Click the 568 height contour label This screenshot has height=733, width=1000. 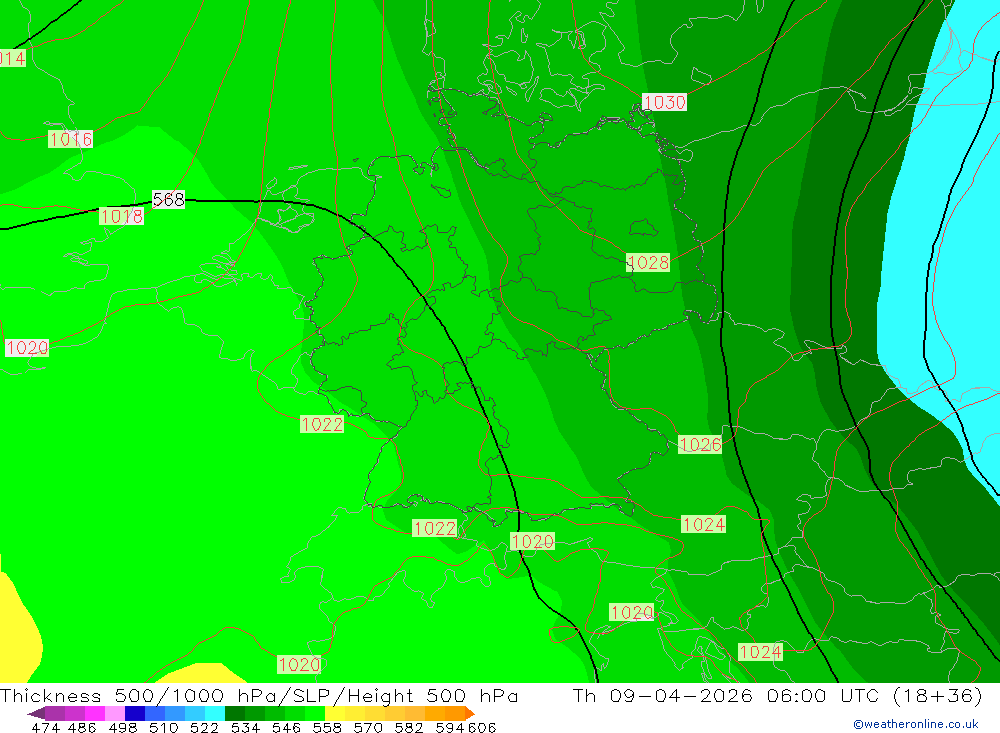pos(168,200)
